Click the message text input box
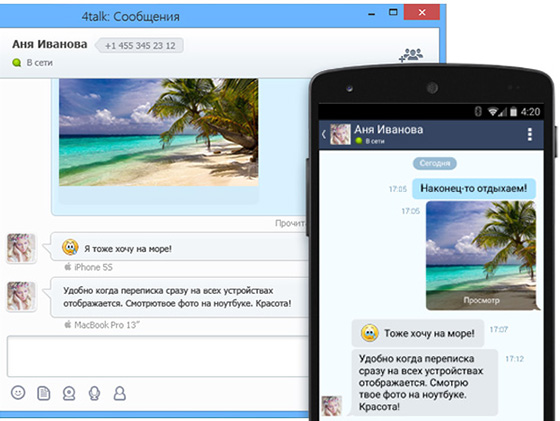560x421 pixels. coord(157,356)
